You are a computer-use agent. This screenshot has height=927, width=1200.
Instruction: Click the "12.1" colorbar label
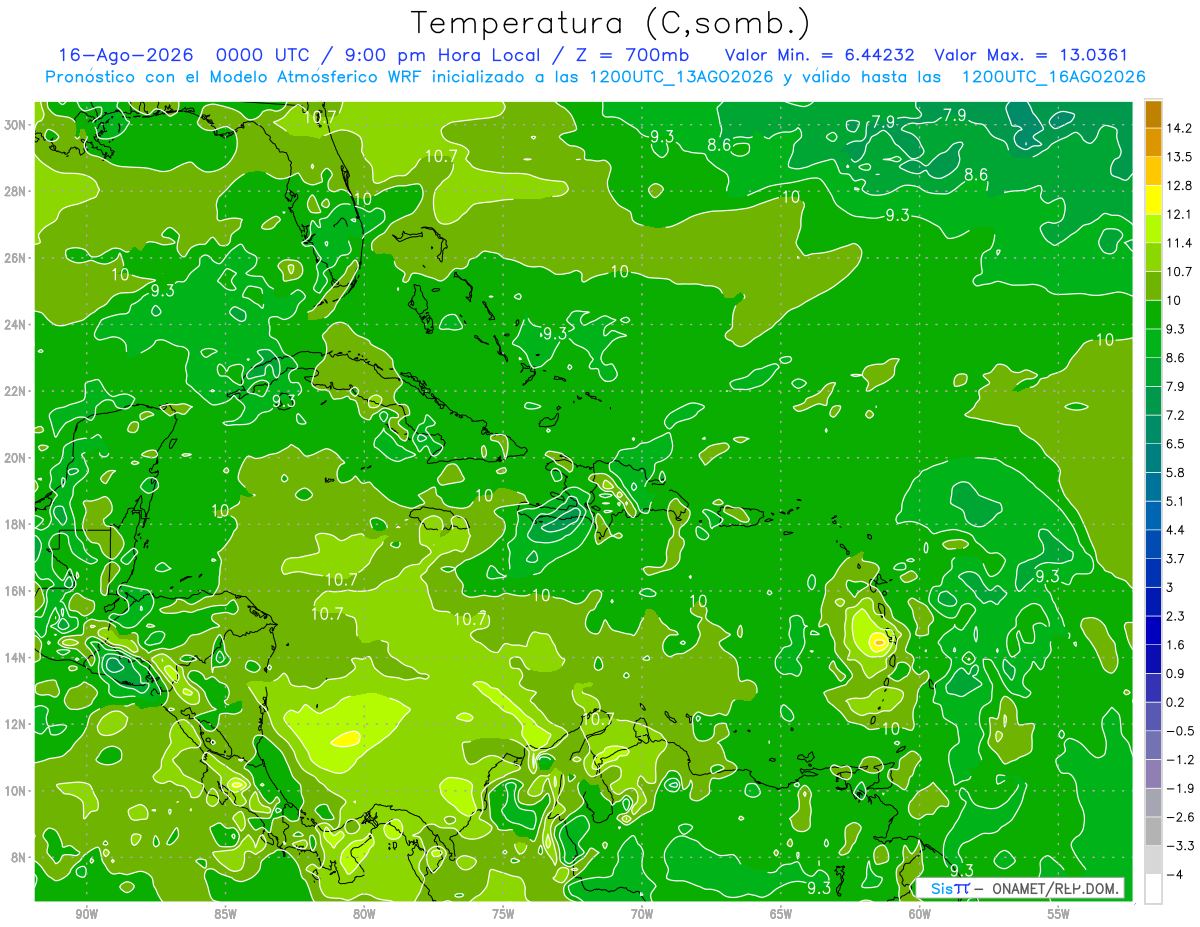point(1180,214)
